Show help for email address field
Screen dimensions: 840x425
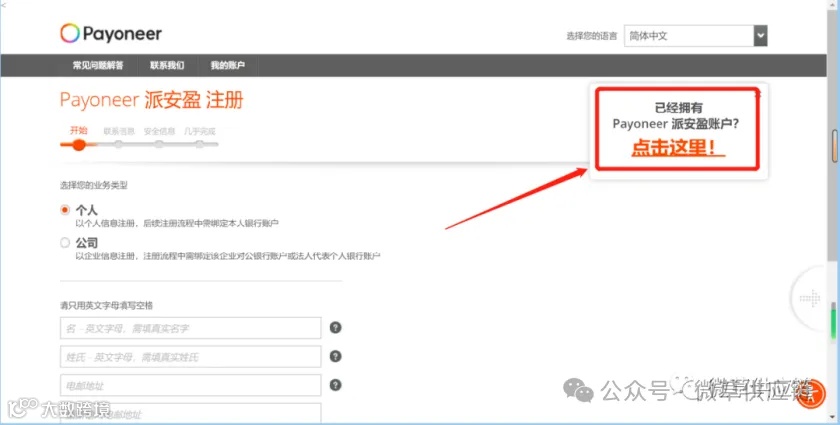point(335,385)
